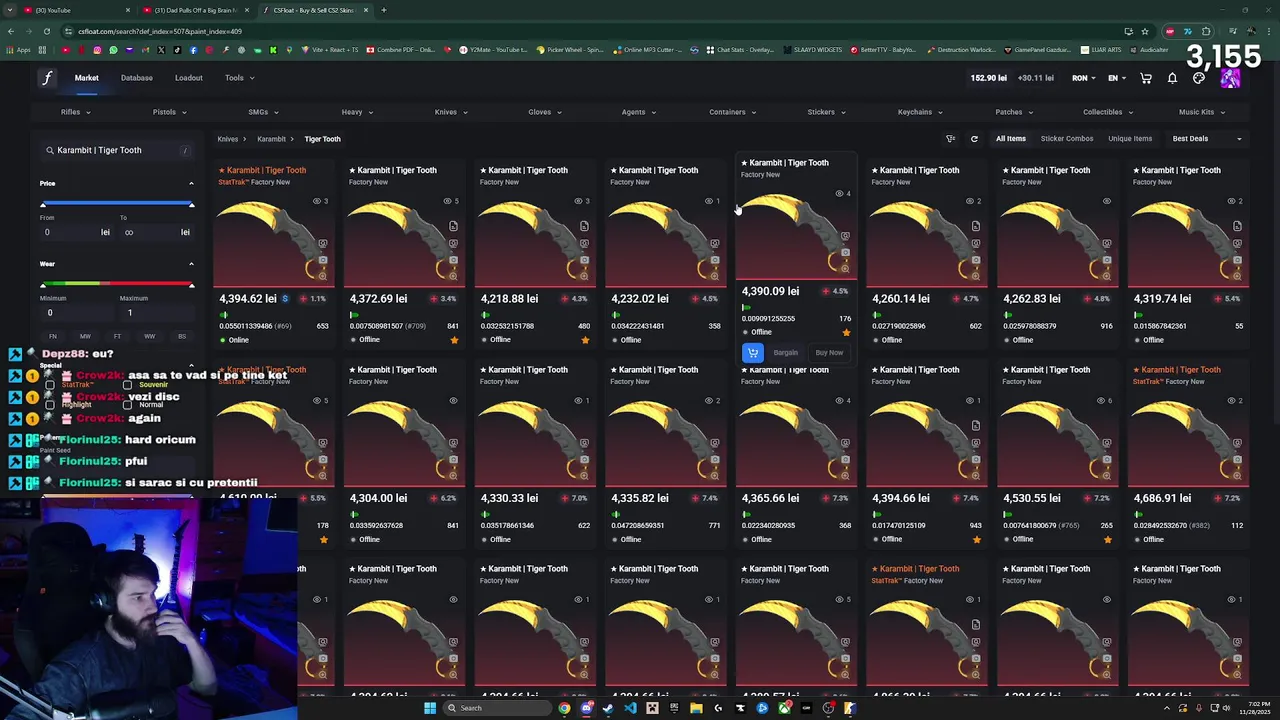
Task: Zoom into the 4,319.74 lei knife image
Action: pos(1237,275)
